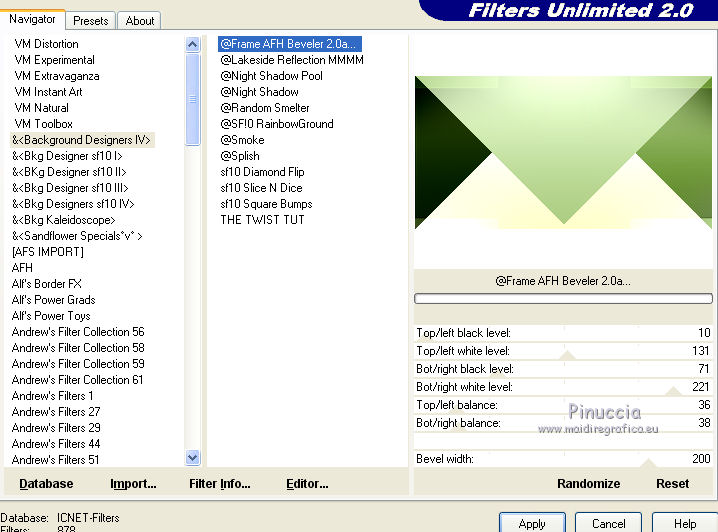The height and width of the screenshot is (532, 718).
Task: Select the VM Natural category
Action: (41, 108)
